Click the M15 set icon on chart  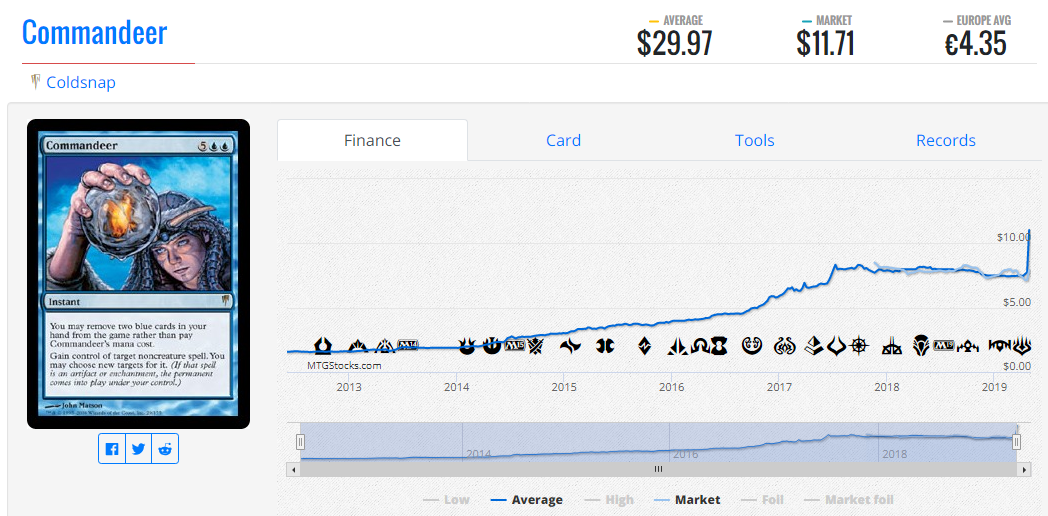513,346
